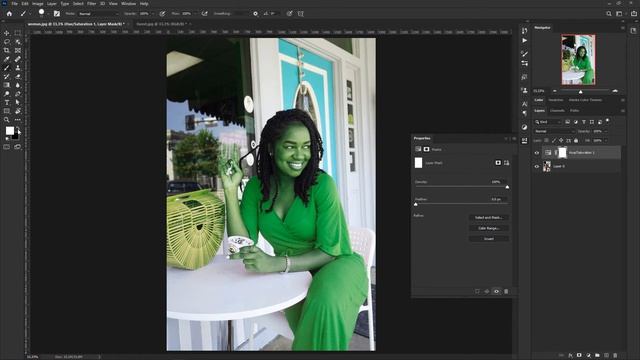Select the Clone Stamp tool
The width and height of the screenshot is (640, 360).
pos(18,68)
